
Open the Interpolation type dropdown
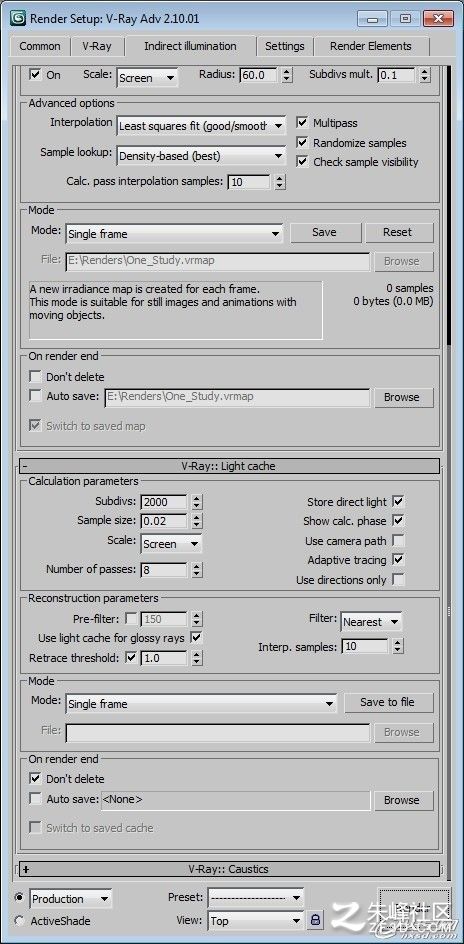(201, 126)
